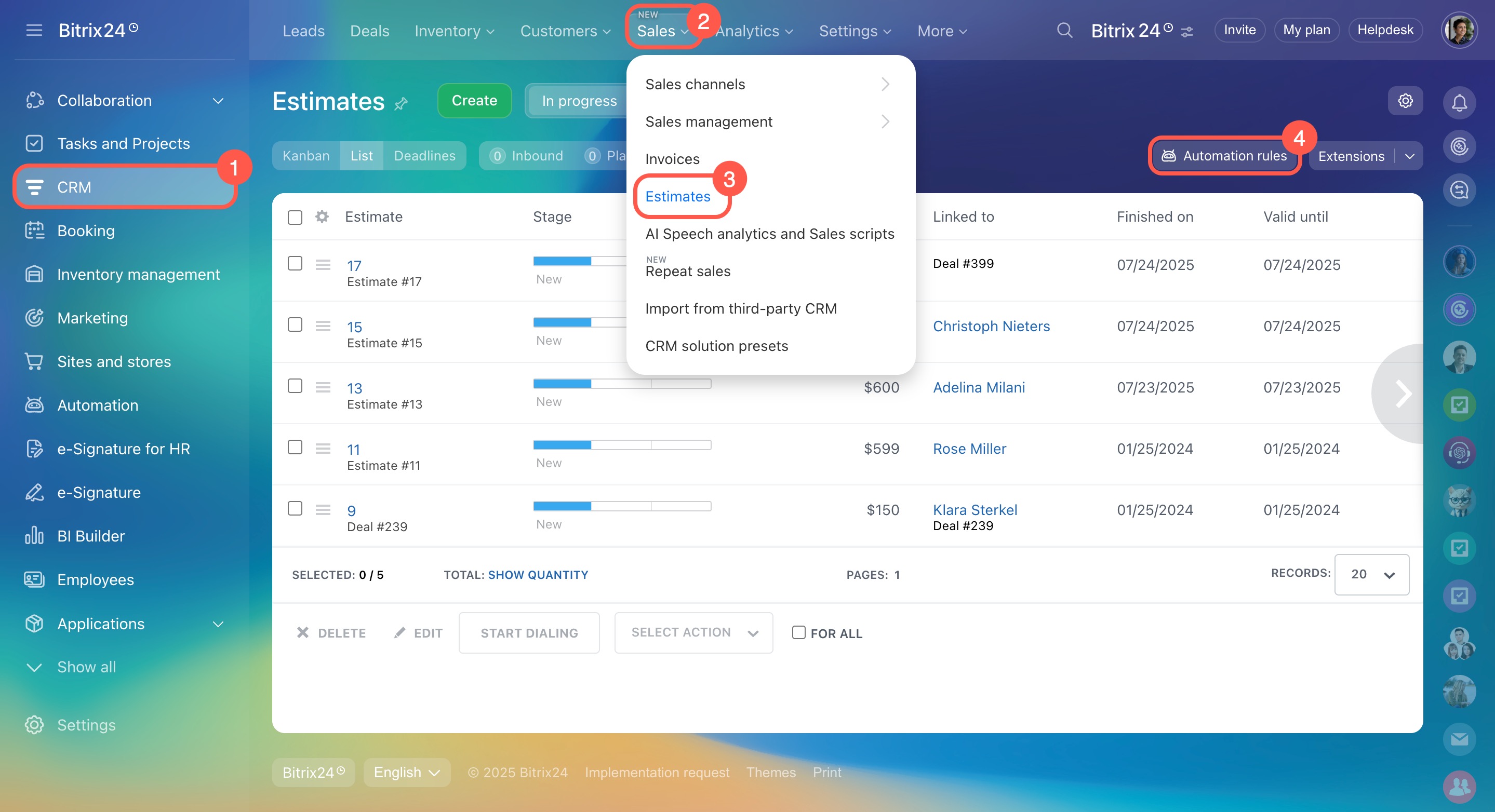Open the table column settings gear
1495x812 pixels.
coord(322,217)
